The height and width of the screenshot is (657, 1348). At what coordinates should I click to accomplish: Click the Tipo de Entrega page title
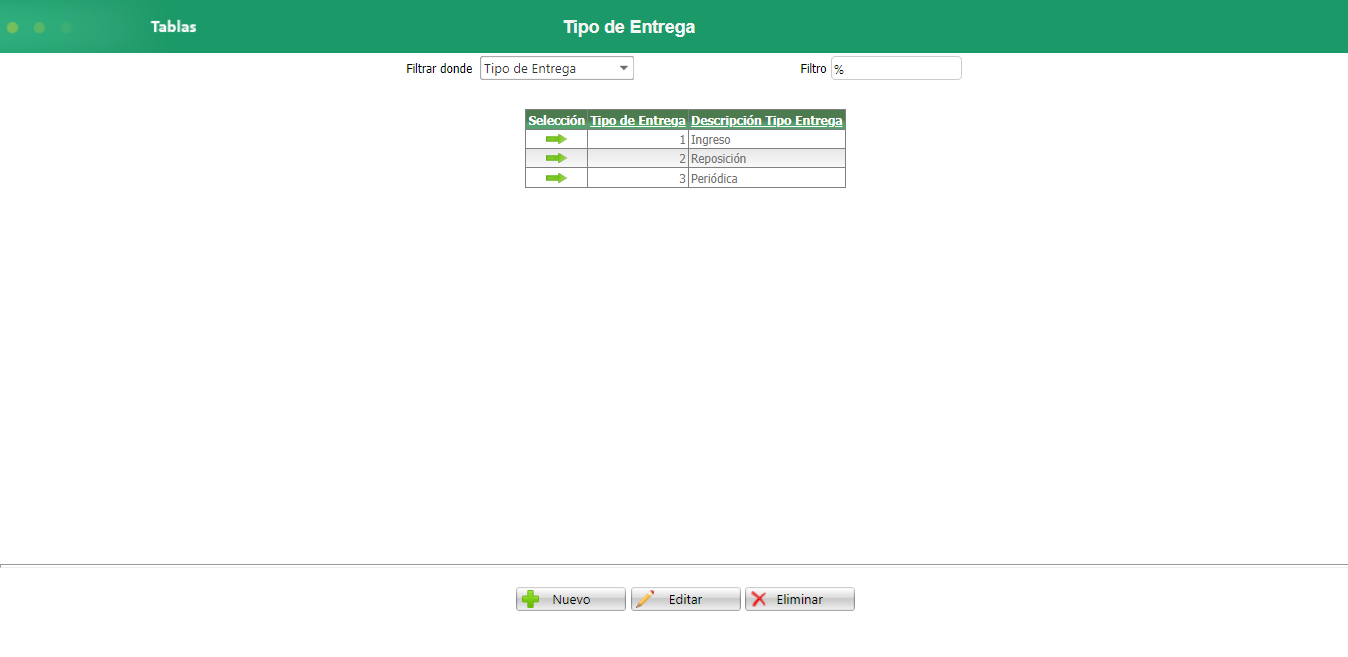(629, 27)
